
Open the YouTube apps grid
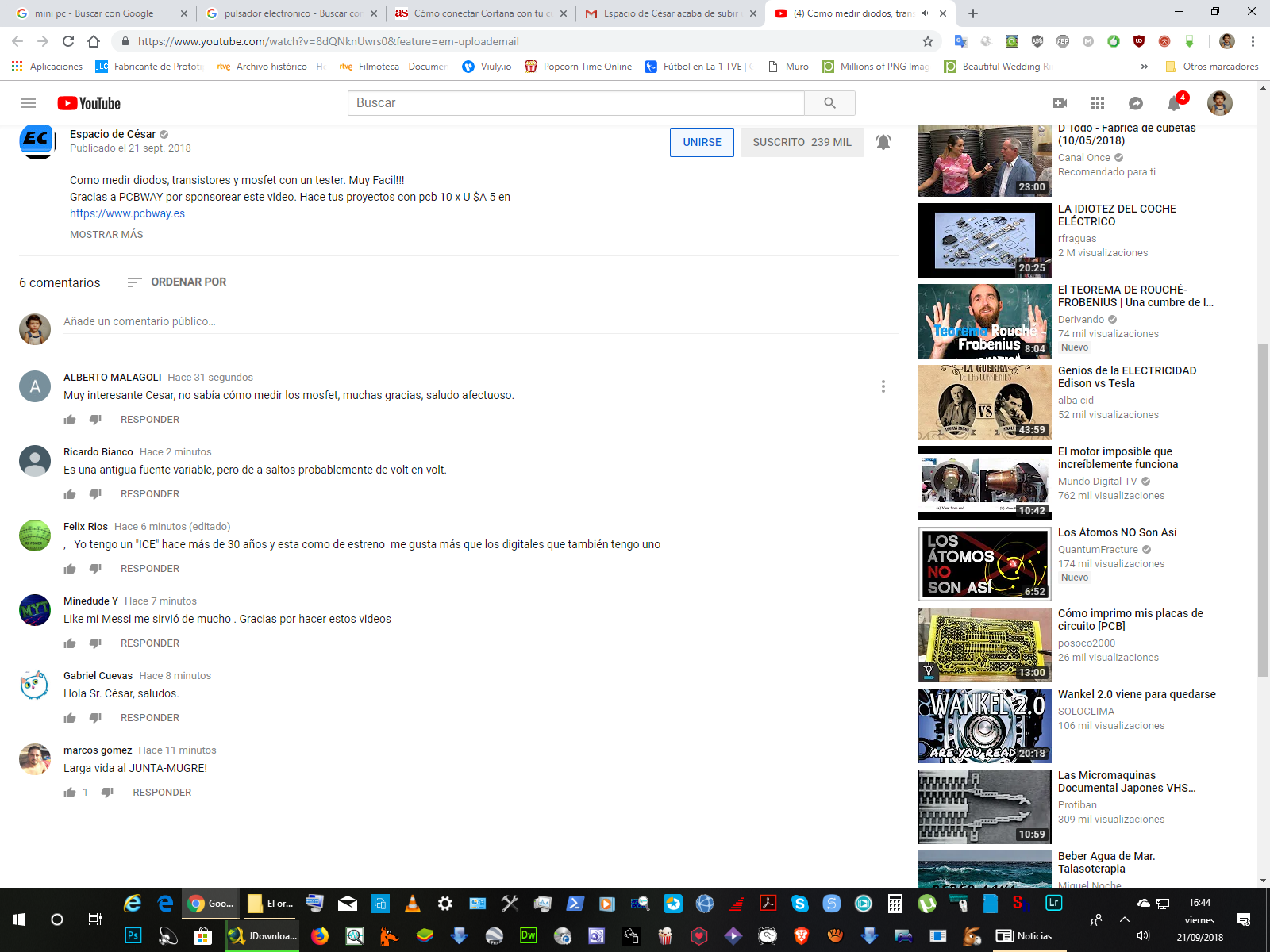coord(1098,103)
